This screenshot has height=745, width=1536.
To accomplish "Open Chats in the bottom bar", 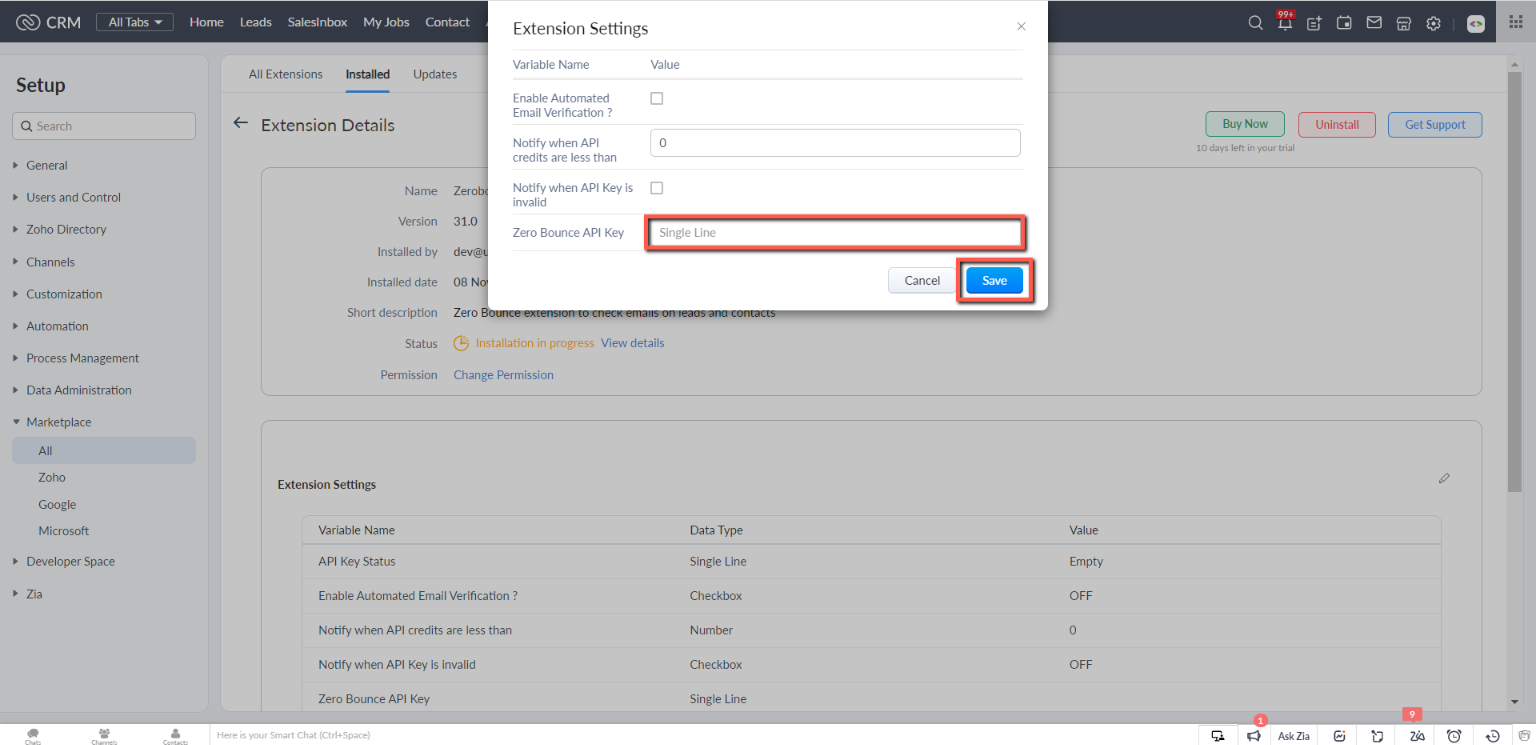I will pos(33,736).
